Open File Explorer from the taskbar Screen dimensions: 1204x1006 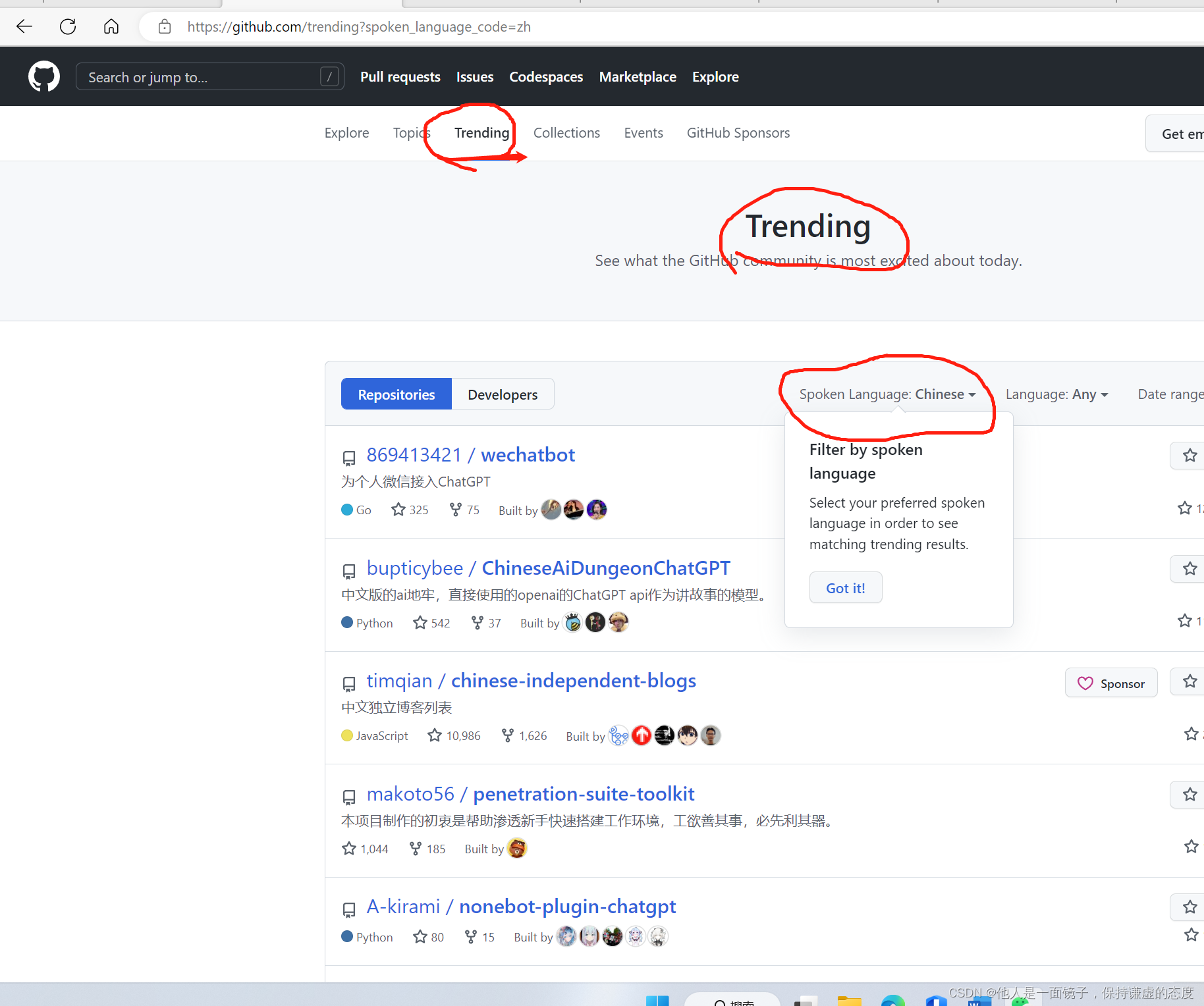849,1001
